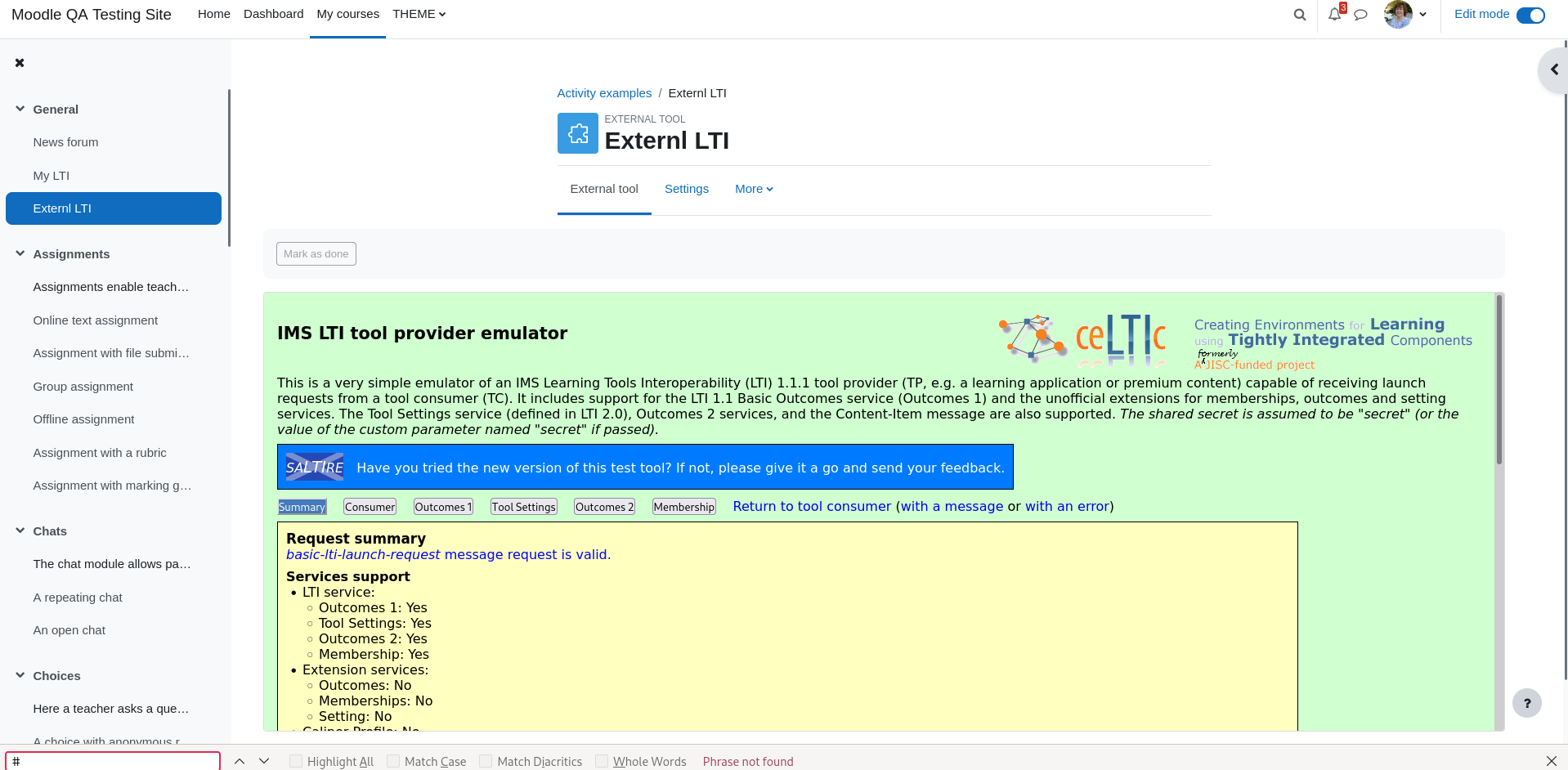Viewport: 1568px width, 770px height.
Task: Open Online text assignment item
Action: pos(96,320)
